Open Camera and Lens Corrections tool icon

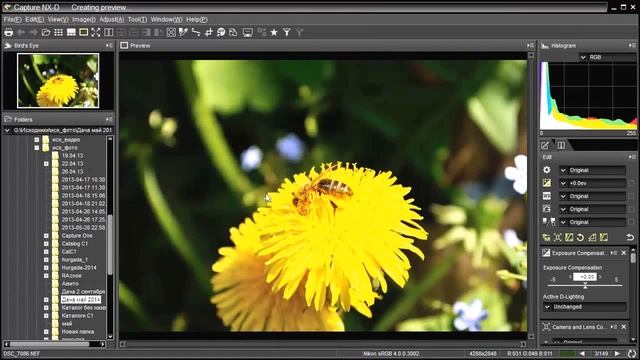click(x=558, y=237)
